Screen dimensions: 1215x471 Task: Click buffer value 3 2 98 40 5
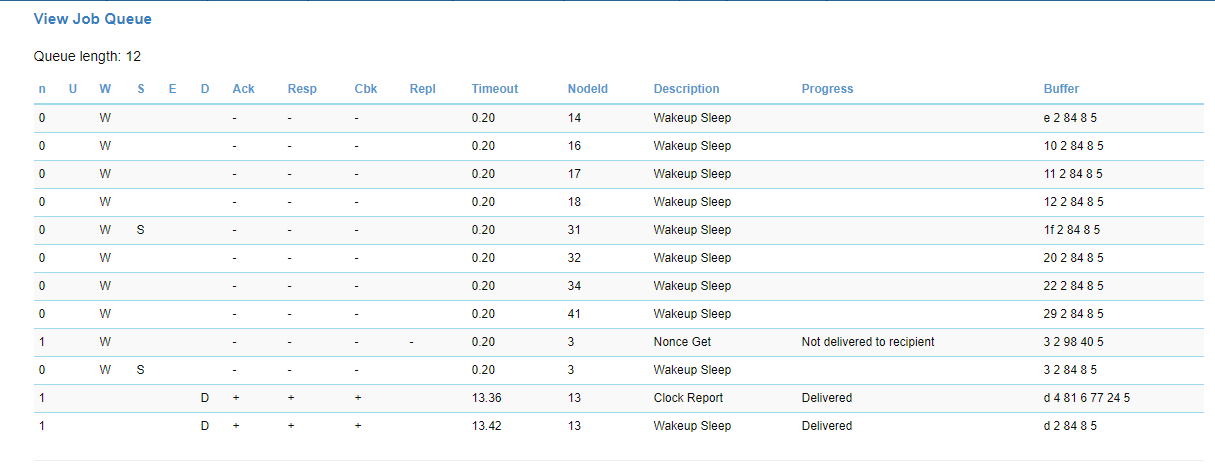pyautogui.click(x=1074, y=342)
